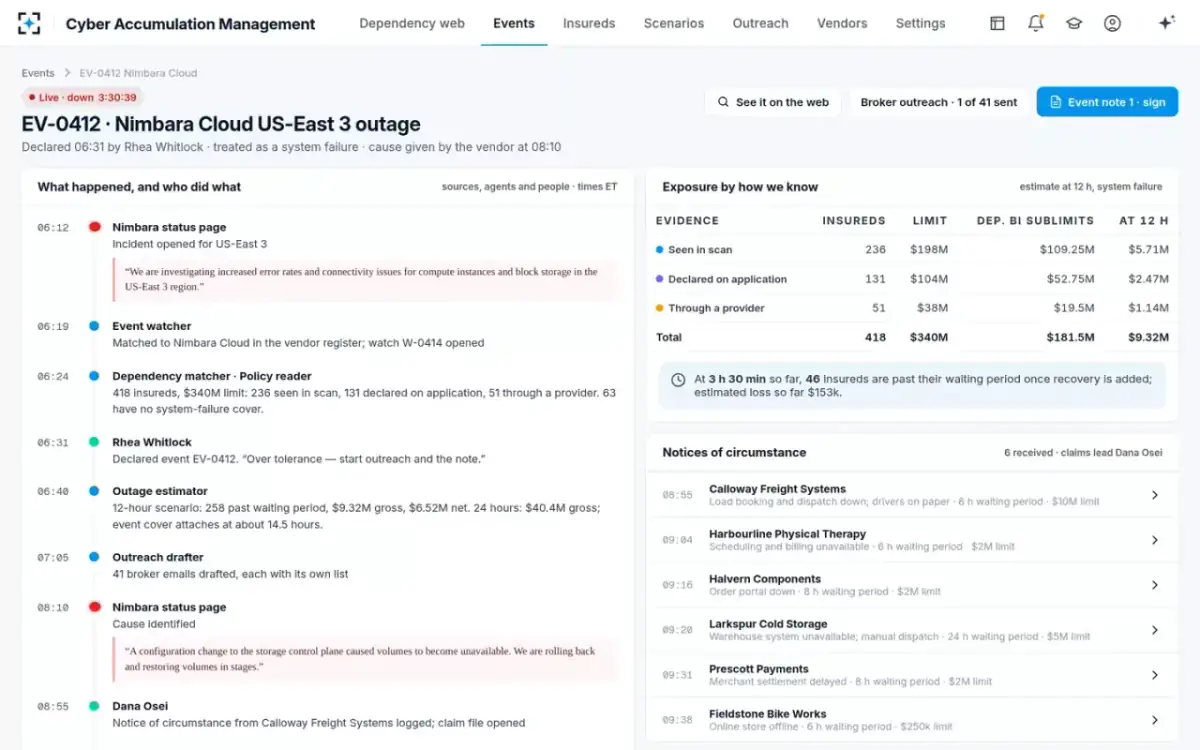Open the Outreach tab
Image resolution: width=1200 pixels, height=750 pixels.
coord(760,23)
